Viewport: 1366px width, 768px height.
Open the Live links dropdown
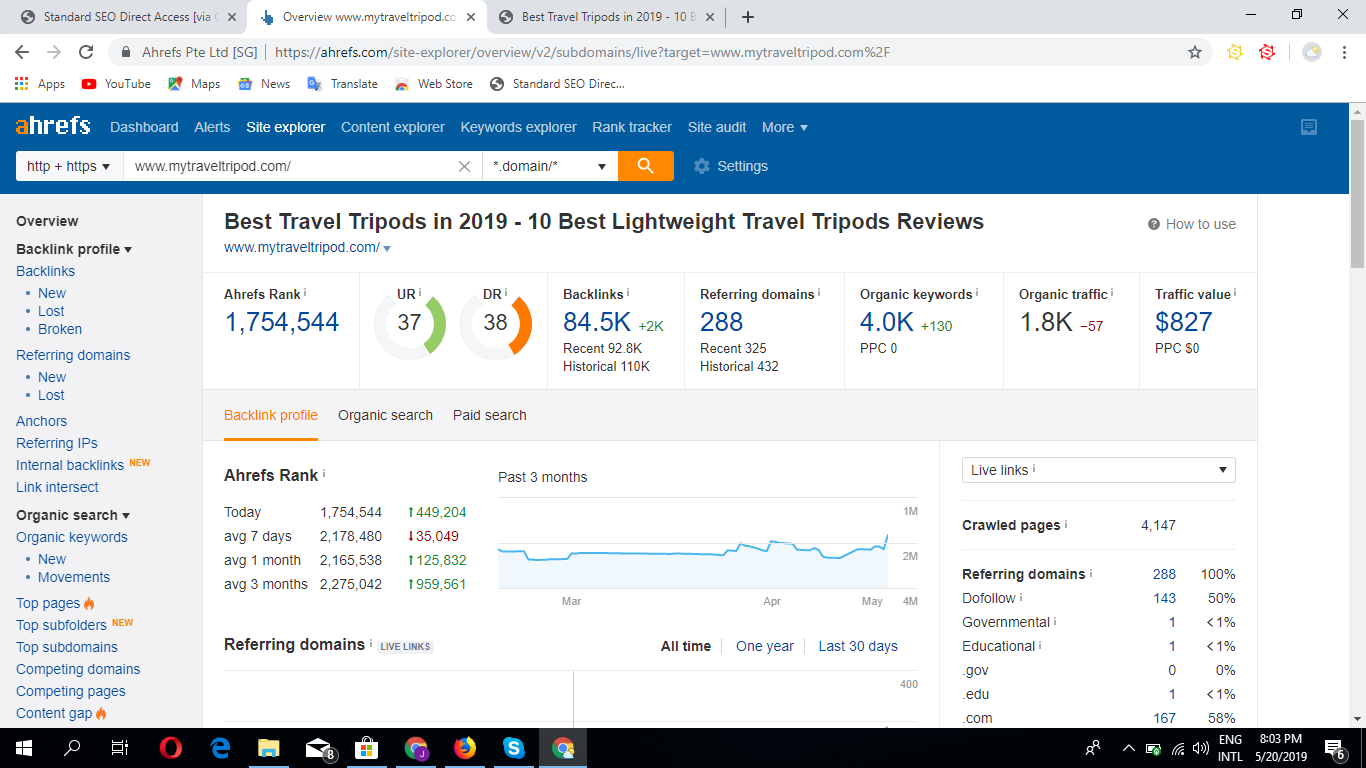coord(1098,469)
